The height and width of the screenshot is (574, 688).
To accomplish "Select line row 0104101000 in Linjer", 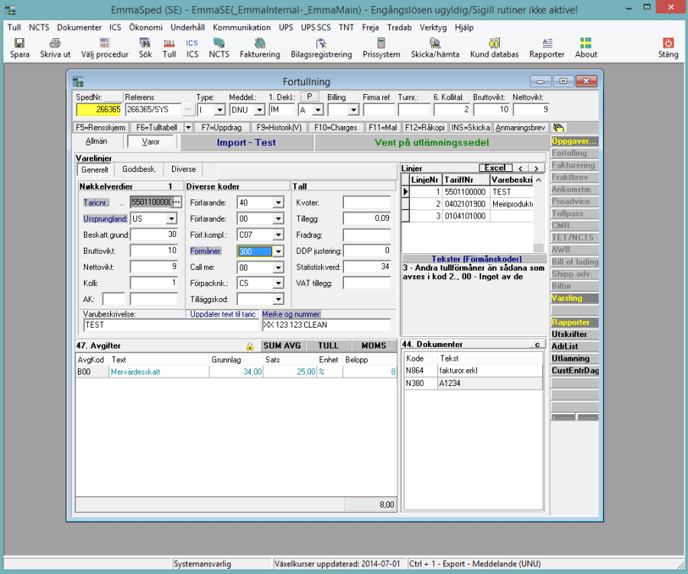I will point(467,216).
